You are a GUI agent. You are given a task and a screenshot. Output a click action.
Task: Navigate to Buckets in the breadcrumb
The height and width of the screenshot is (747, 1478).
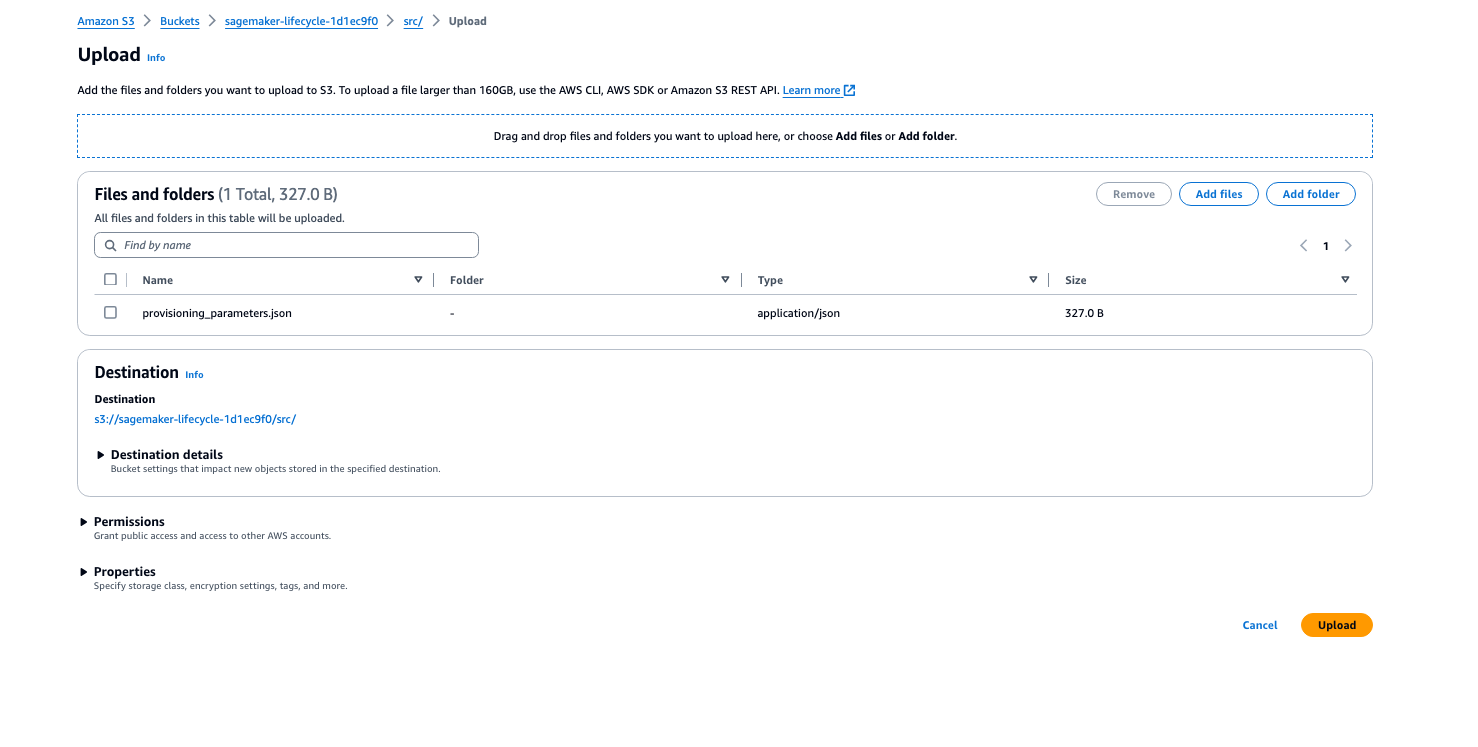[180, 21]
